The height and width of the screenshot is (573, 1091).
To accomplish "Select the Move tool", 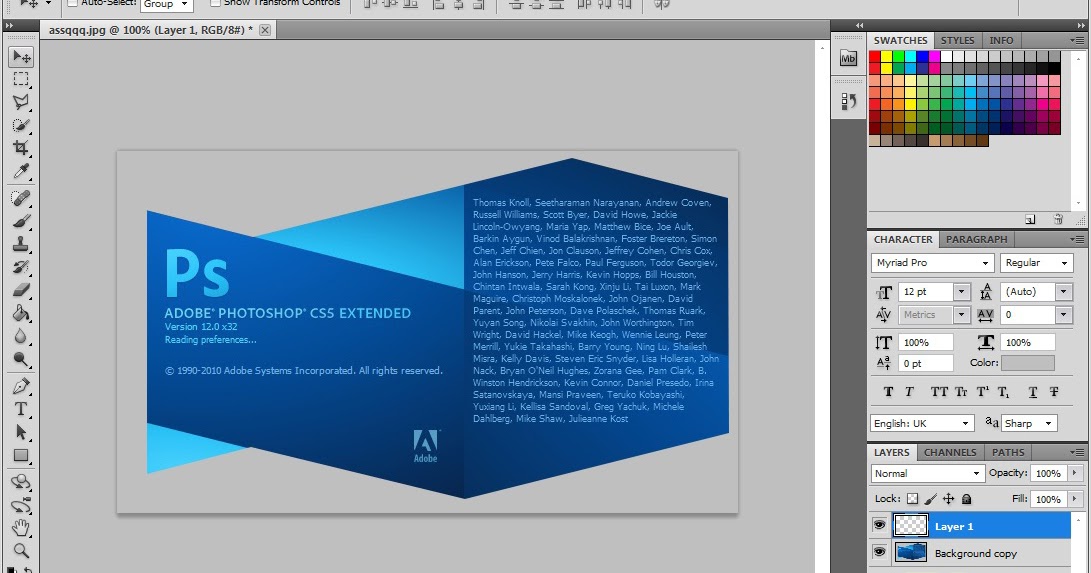I will (x=21, y=56).
